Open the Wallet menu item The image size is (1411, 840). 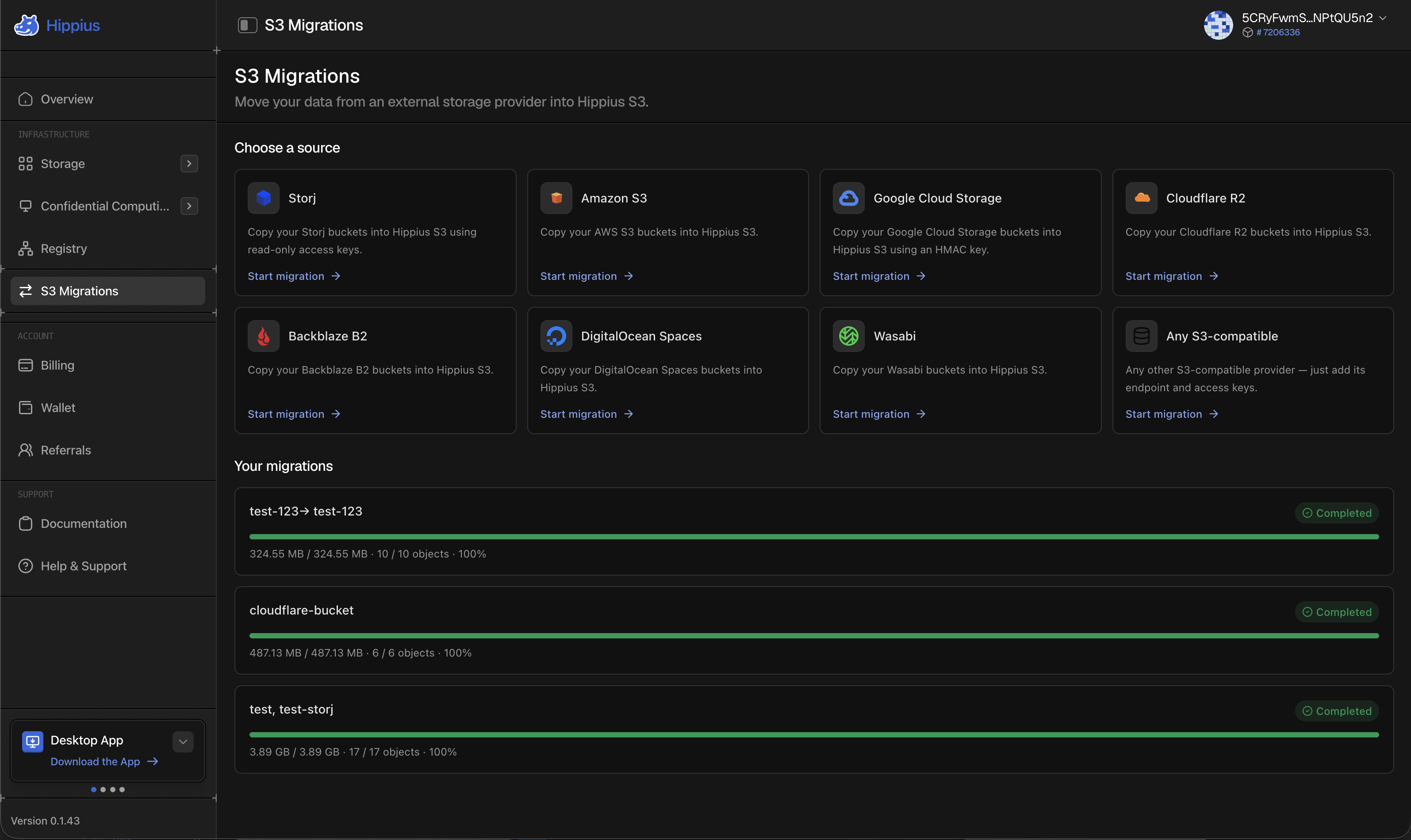[x=108, y=408]
